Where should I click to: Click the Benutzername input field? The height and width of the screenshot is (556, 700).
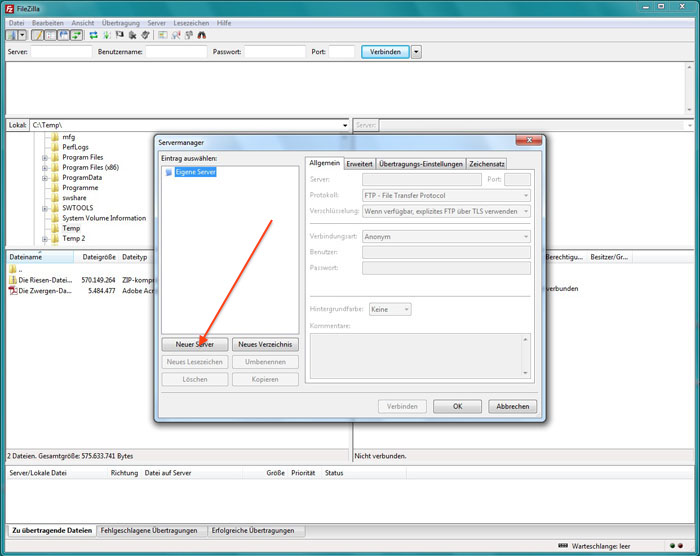[x=176, y=52]
